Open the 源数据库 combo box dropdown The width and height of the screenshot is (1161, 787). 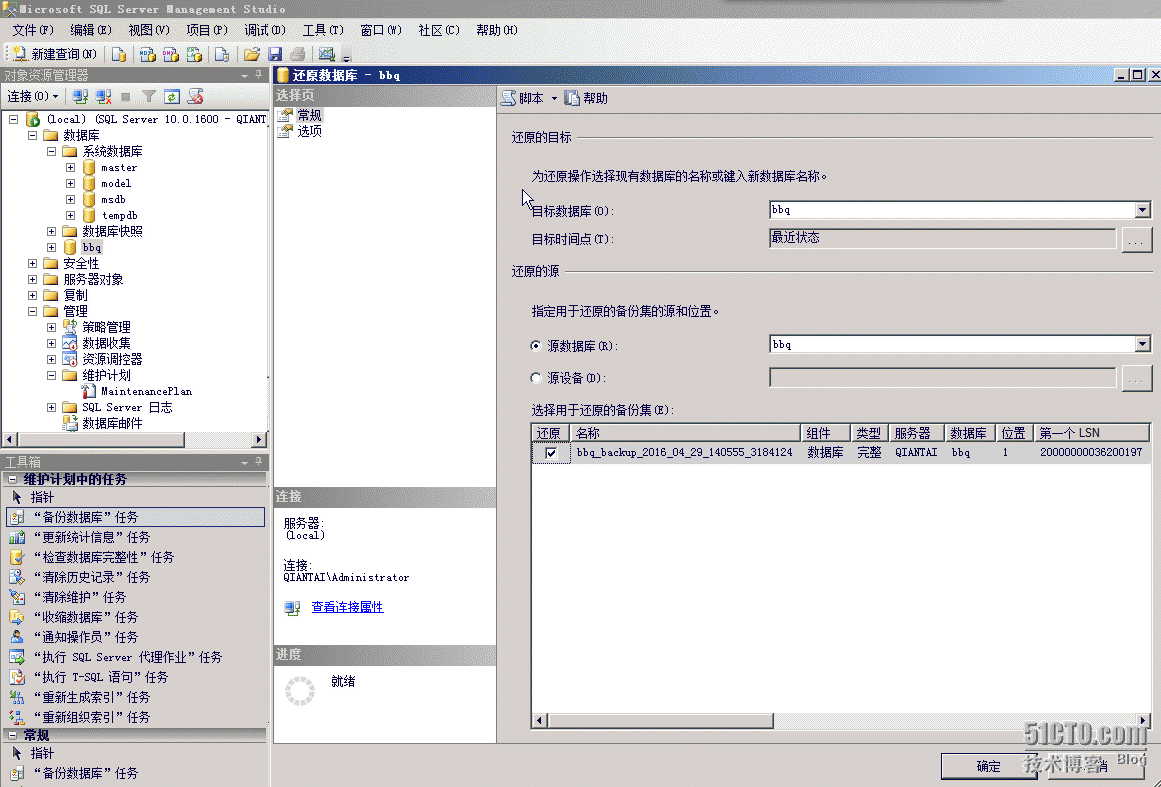[x=1142, y=344]
